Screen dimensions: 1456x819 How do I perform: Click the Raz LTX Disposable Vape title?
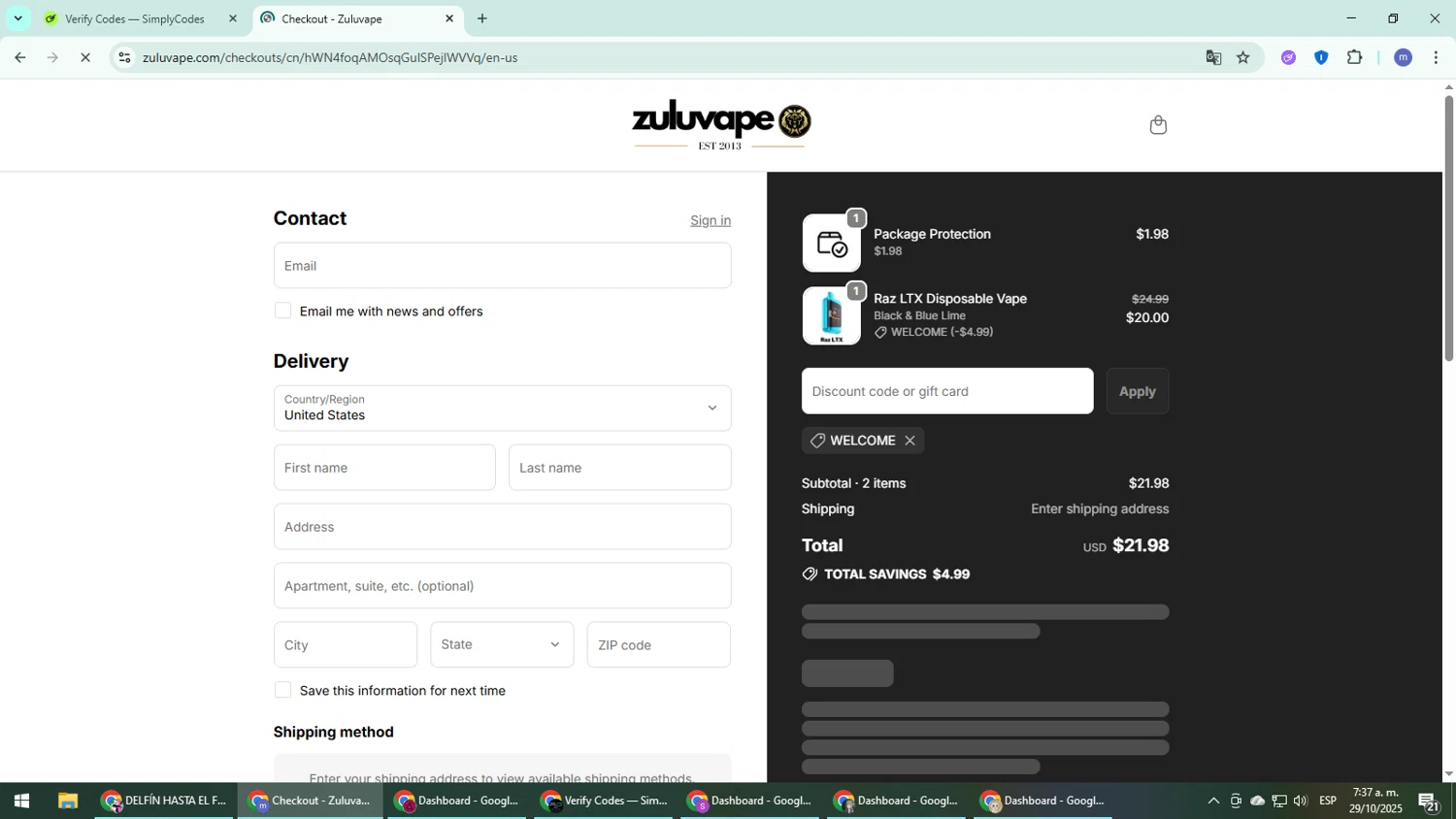pos(950,299)
